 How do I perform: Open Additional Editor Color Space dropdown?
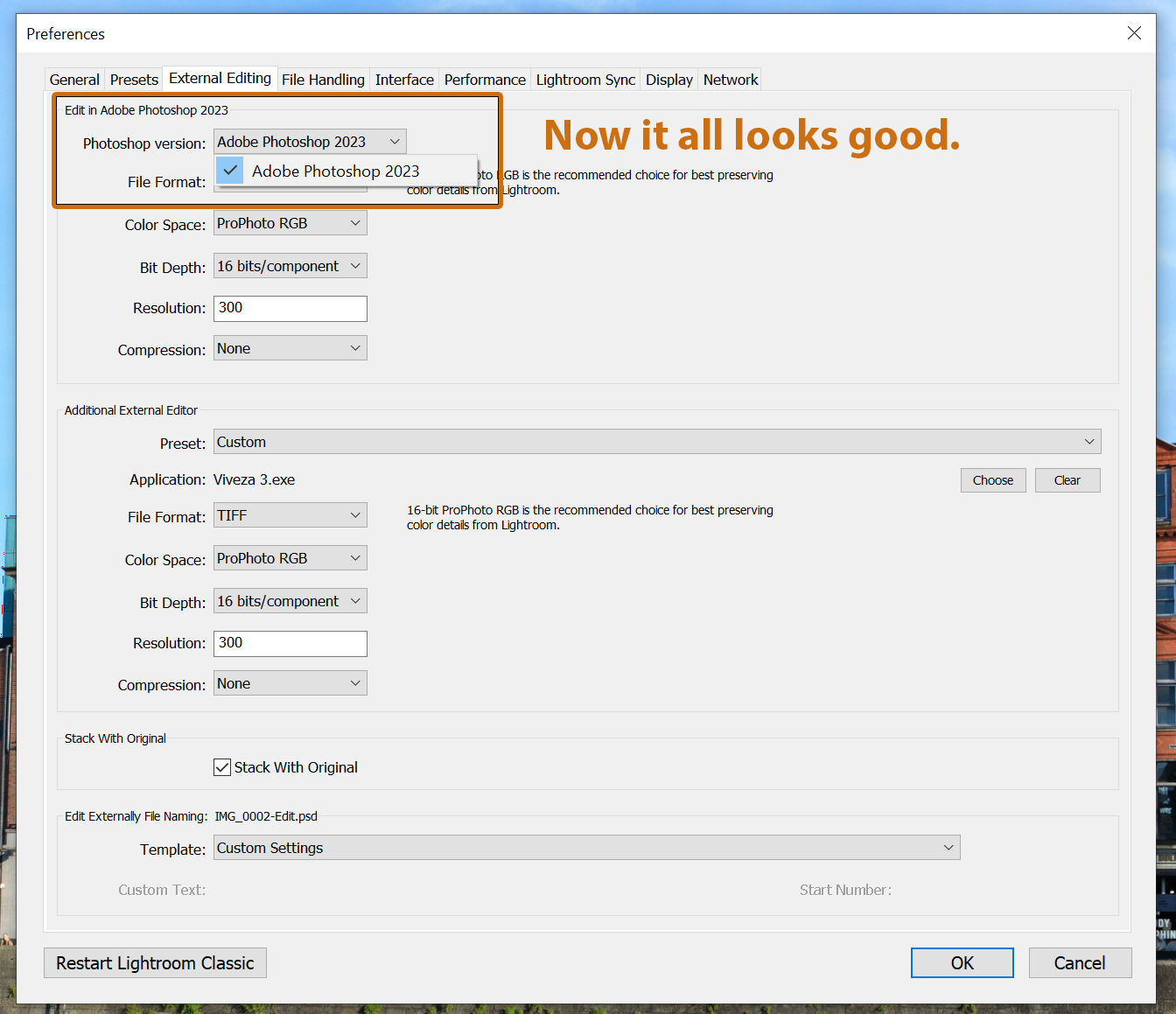click(x=290, y=558)
